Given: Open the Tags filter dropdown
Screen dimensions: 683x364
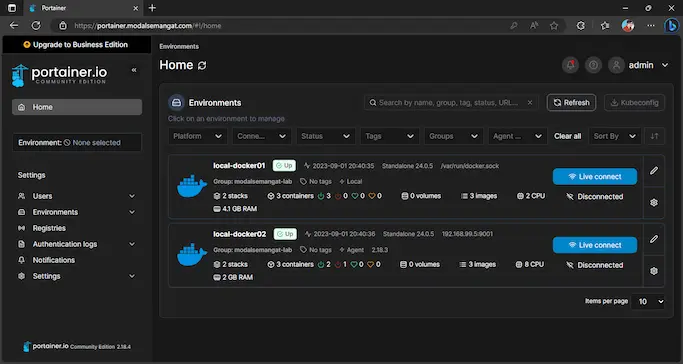Looking at the screenshot, I should (x=390, y=136).
